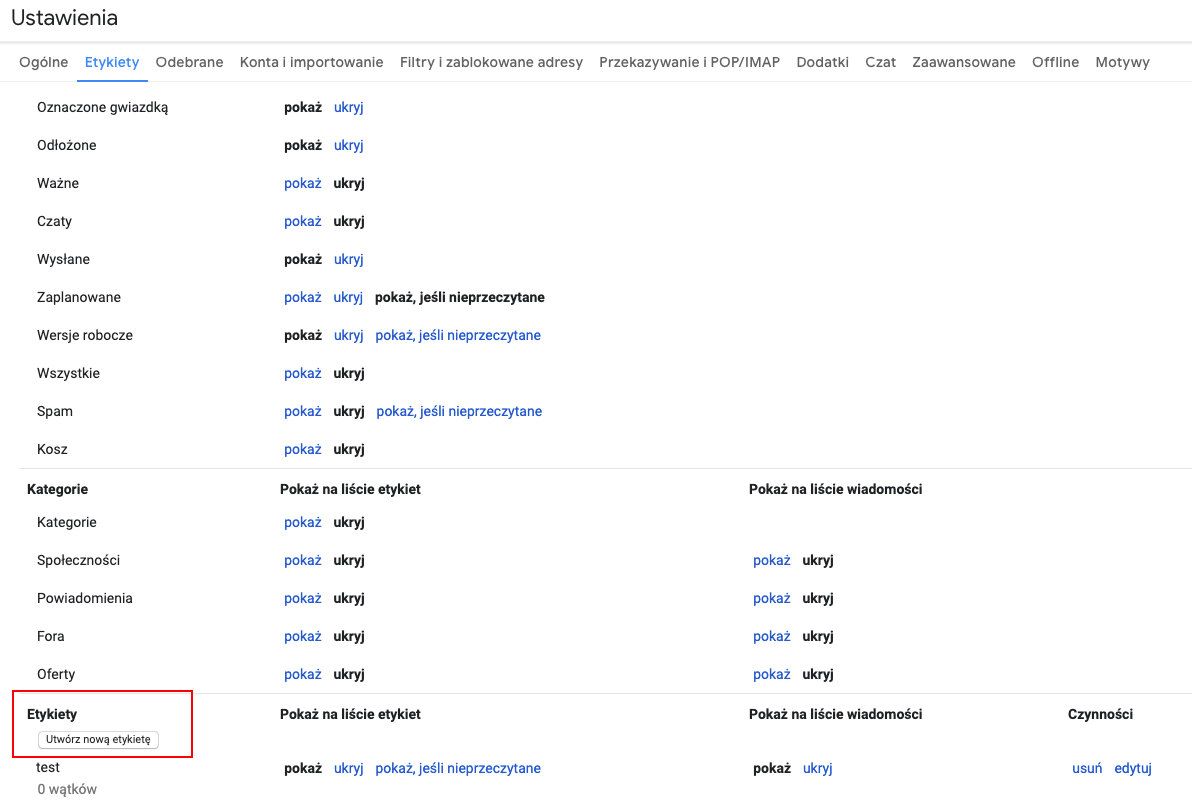Click Utwórz nową etykietę button
The height and width of the screenshot is (802, 1192).
(x=100, y=740)
